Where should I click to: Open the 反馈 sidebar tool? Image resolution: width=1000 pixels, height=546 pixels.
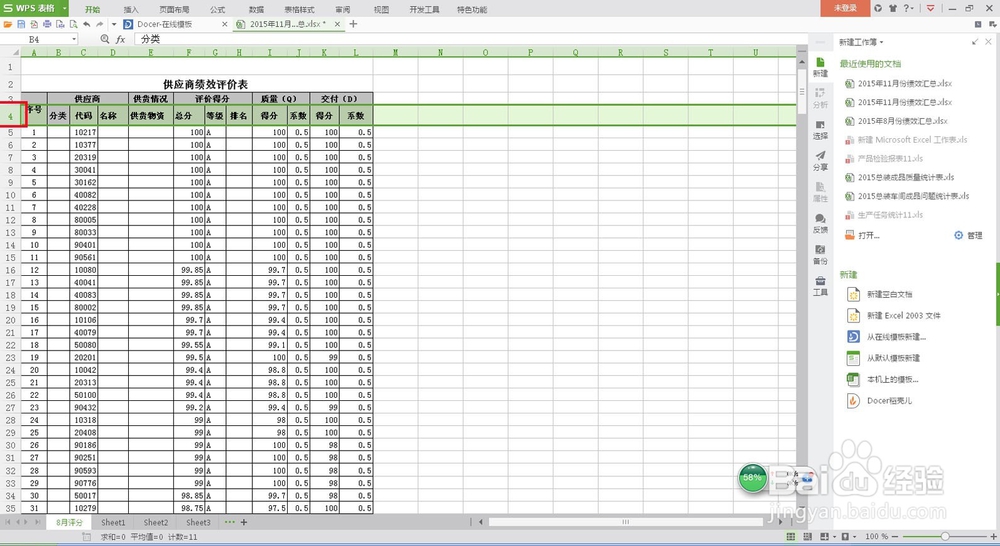pos(820,223)
